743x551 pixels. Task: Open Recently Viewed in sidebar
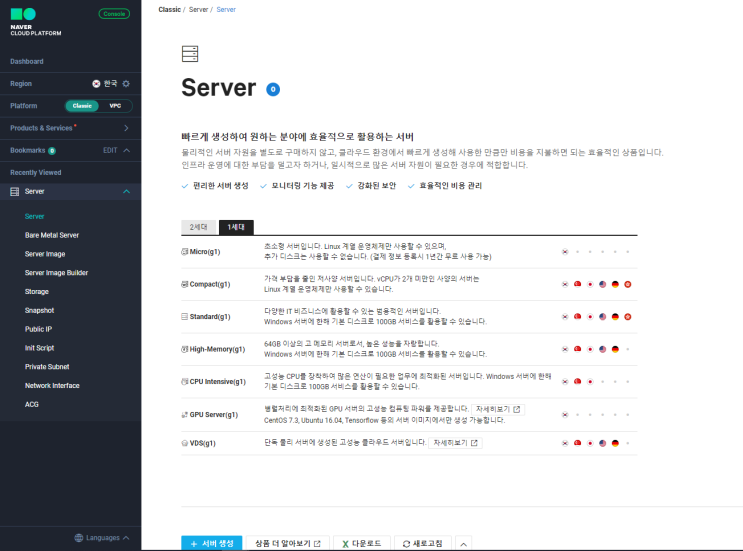click(36, 172)
